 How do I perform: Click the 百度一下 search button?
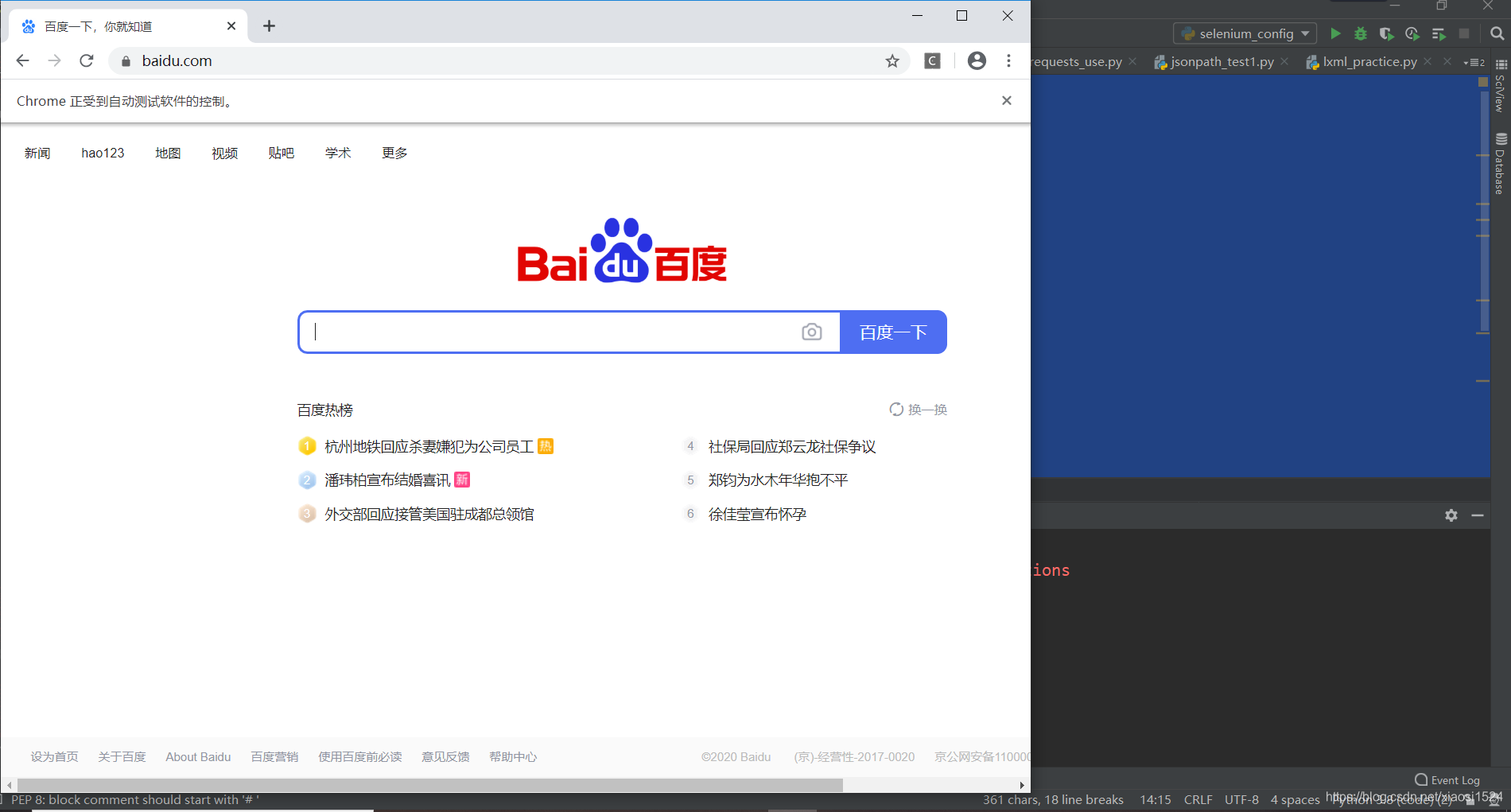tap(893, 332)
